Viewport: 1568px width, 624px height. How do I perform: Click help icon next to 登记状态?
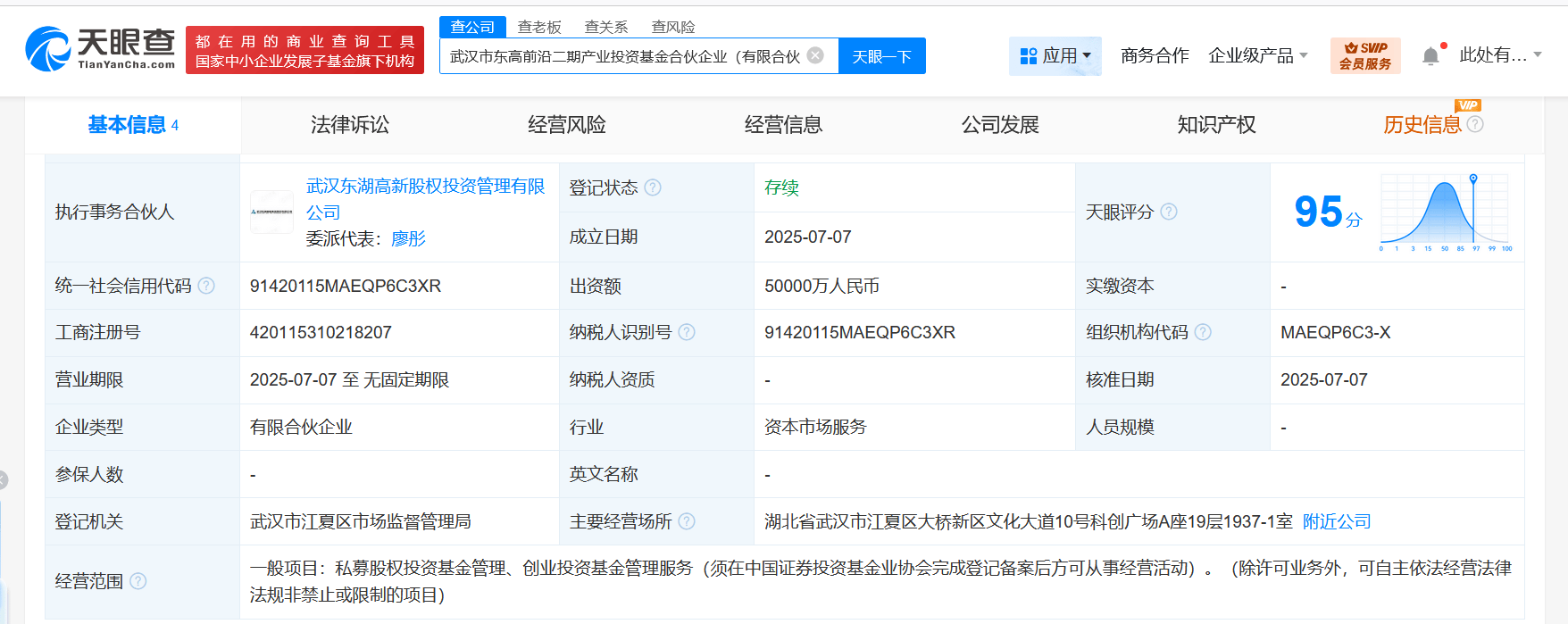coord(653,187)
